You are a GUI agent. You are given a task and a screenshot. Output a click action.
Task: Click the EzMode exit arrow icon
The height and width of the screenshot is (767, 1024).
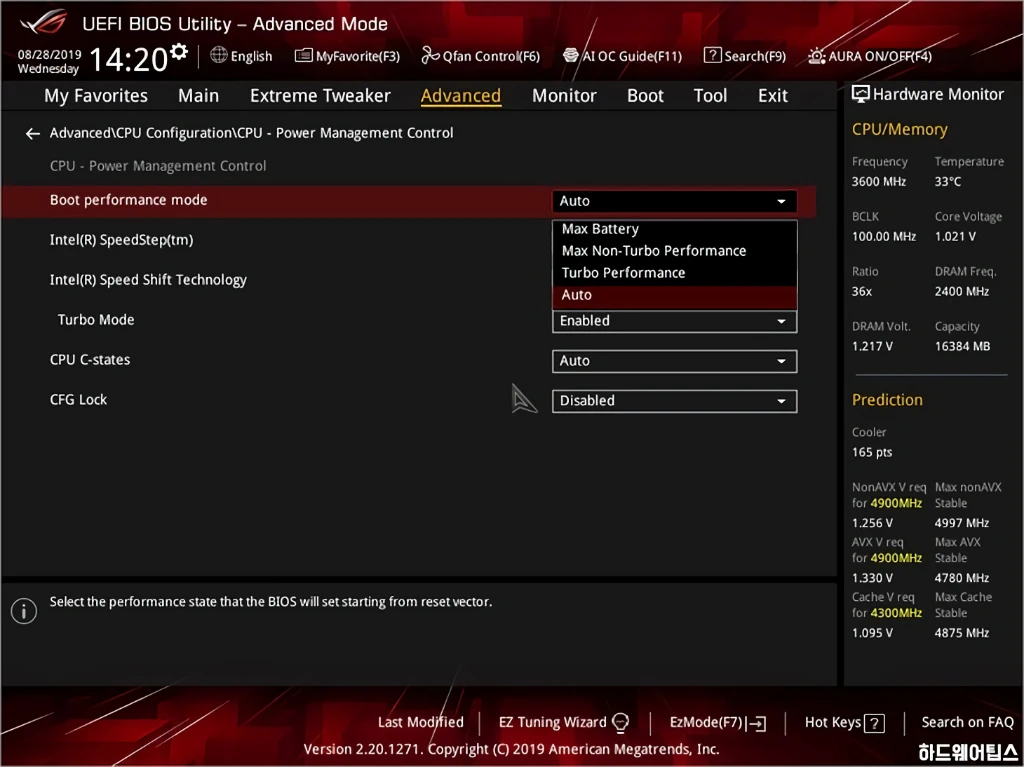click(757, 723)
